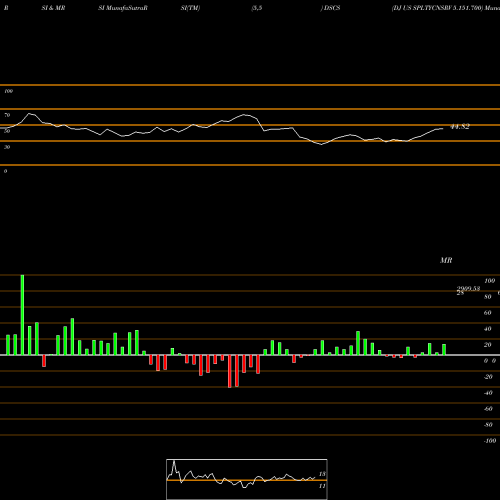
Task: Click the RSI current value 44.82
Action: coord(460,127)
